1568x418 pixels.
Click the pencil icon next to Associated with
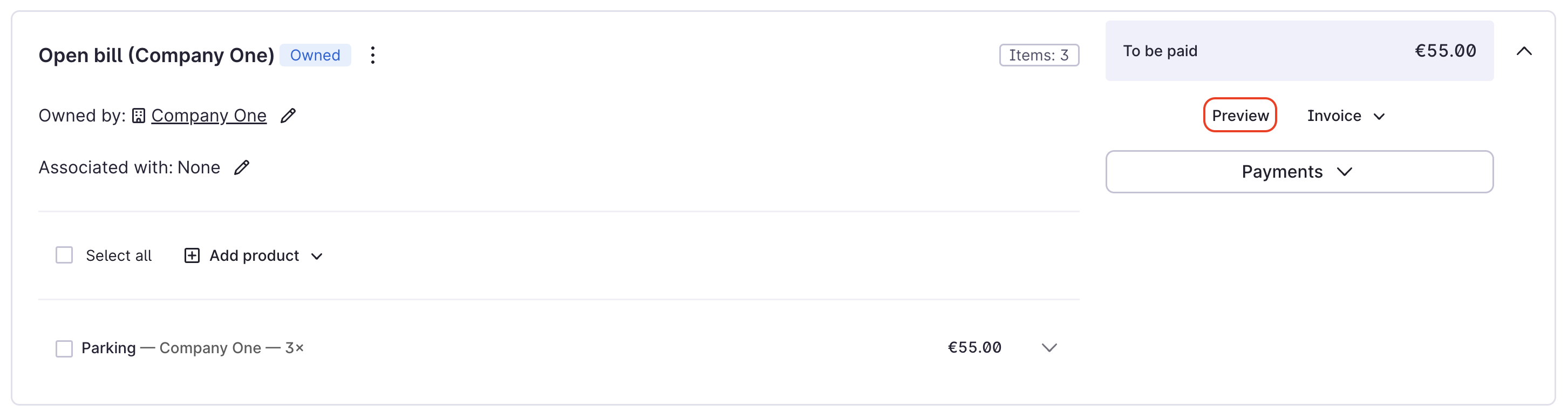(242, 167)
